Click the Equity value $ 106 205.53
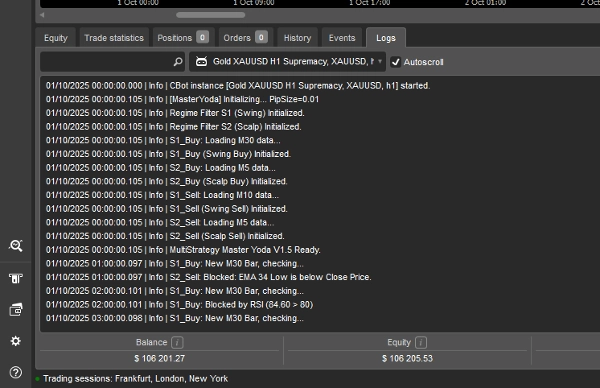Viewport: 600px width, 388px height. [408, 359]
